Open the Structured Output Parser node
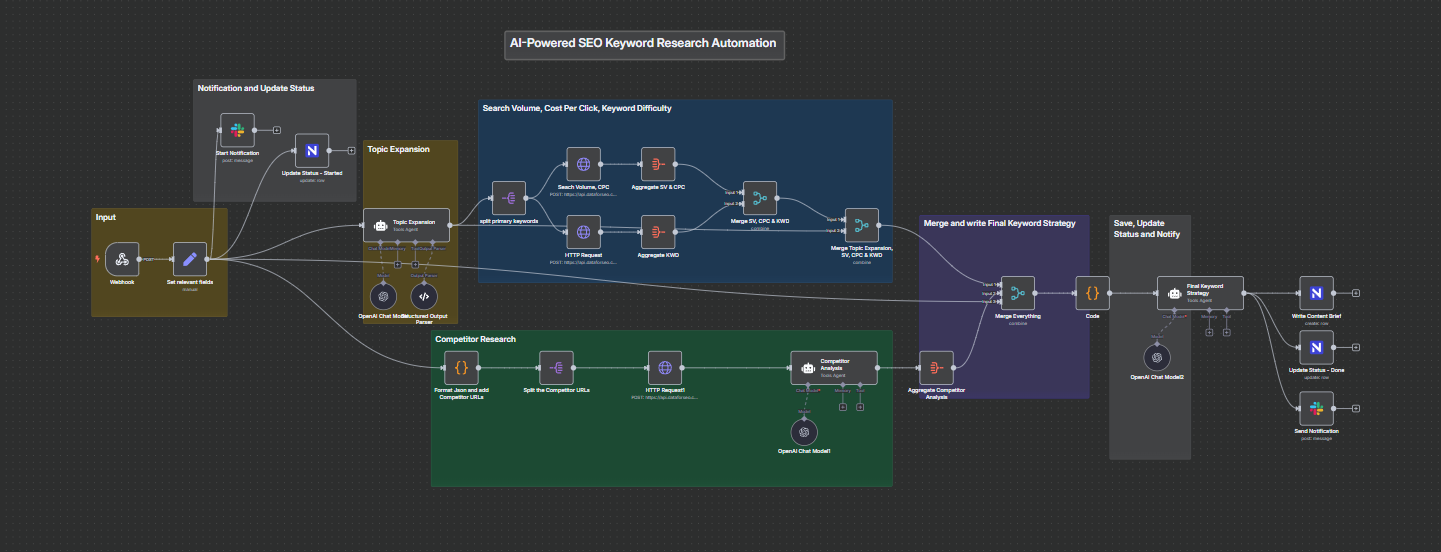 pyautogui.click(x=424, y=296)
